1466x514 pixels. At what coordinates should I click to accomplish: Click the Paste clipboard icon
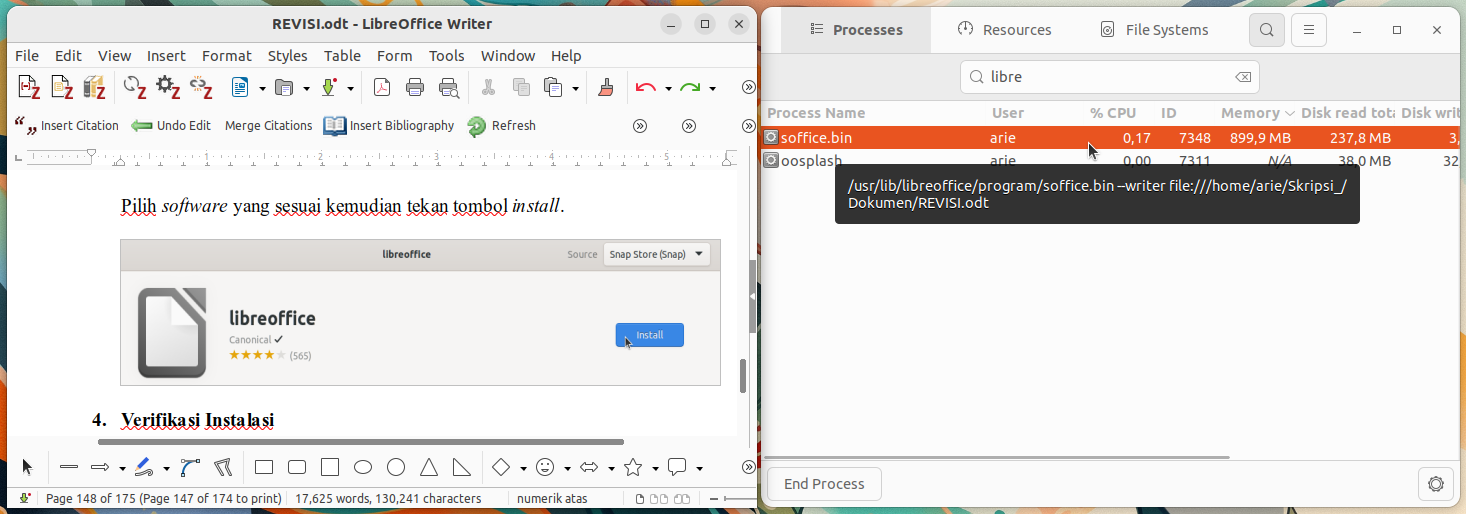[553, 88]
